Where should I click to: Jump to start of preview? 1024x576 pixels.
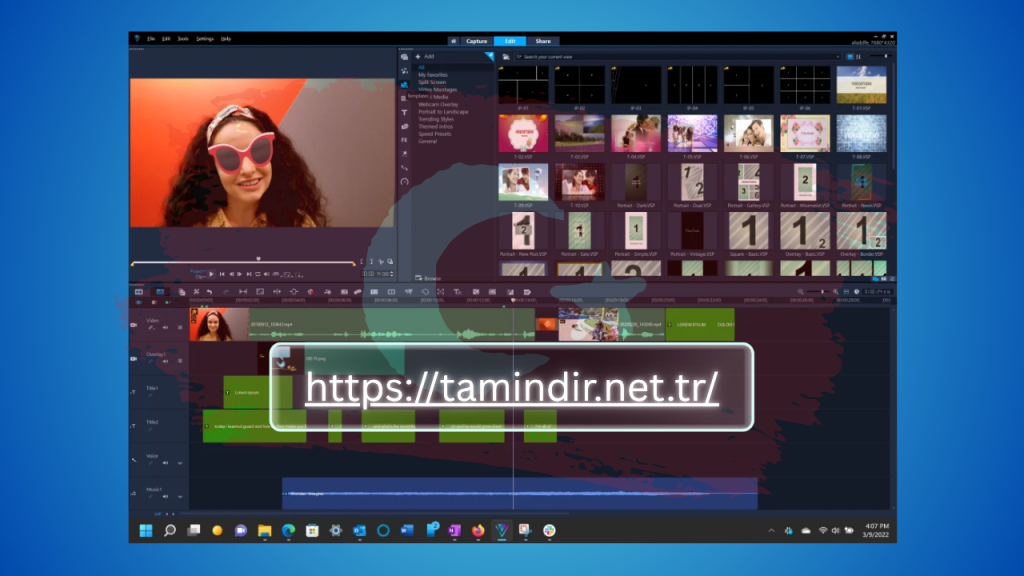pyautogui.click(x=222, y=274)
